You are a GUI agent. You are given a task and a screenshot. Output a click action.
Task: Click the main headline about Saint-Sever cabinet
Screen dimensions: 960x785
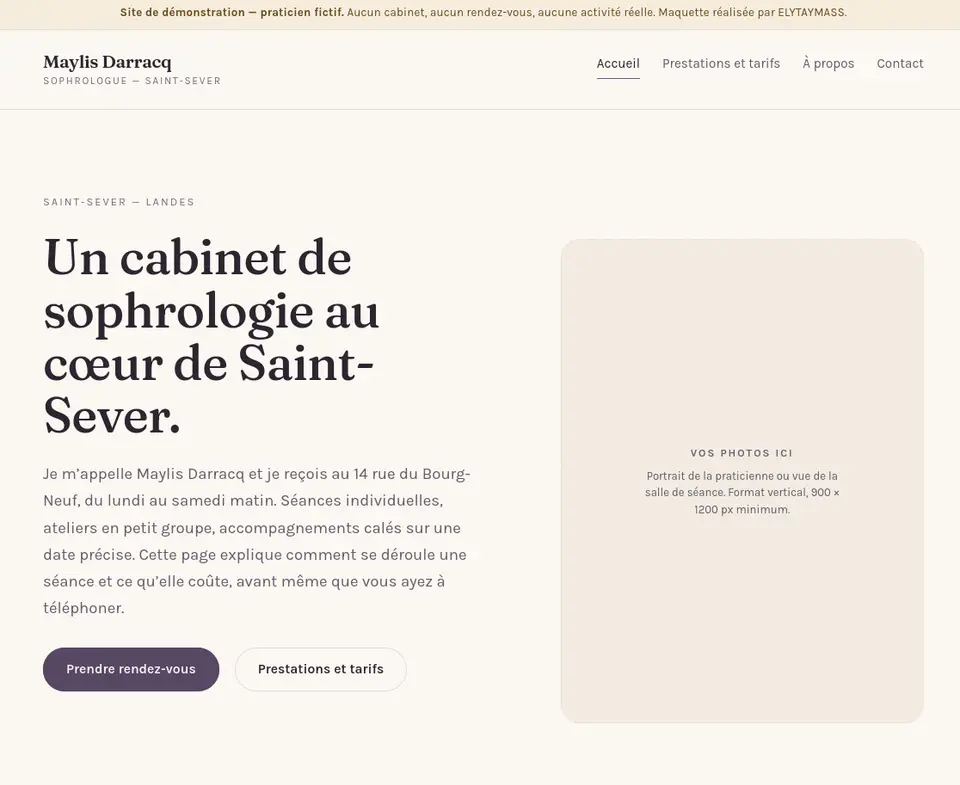tap(212, 336)
